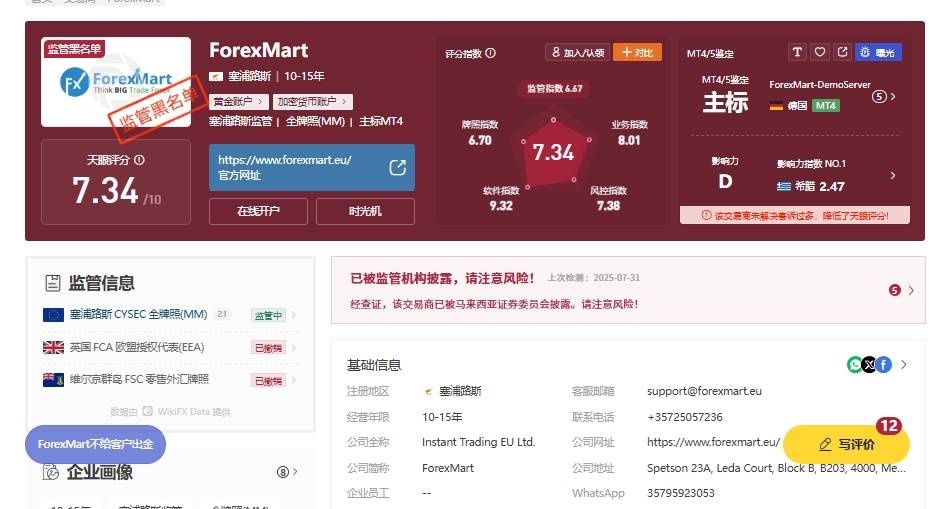This screenshot has width=941, height=509.
Task: Click the phone number +35725057236
Action: click(x=685, y=417)
